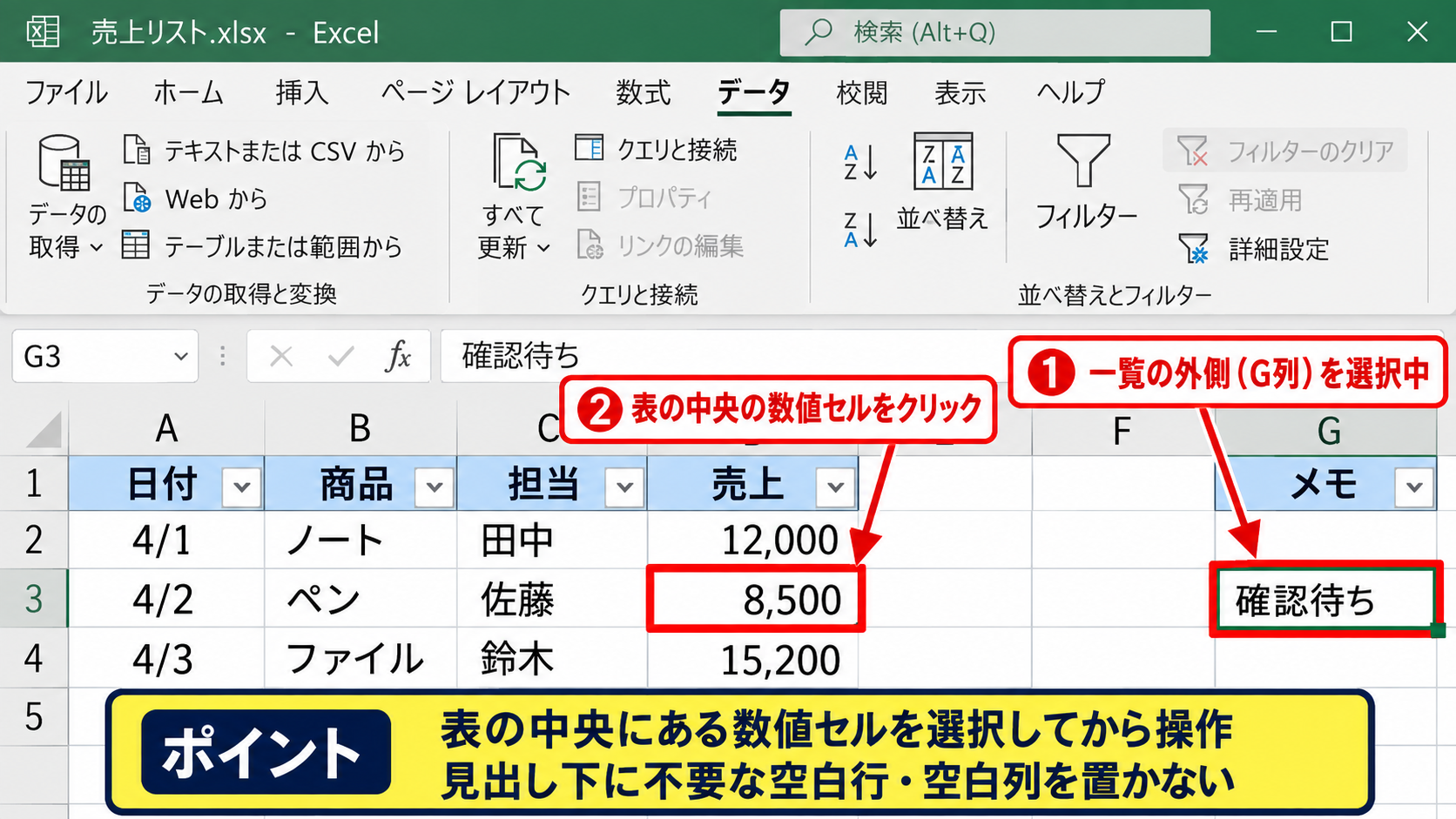
Task: Open the 表示 ribbon tab
Action: [960, 92]
